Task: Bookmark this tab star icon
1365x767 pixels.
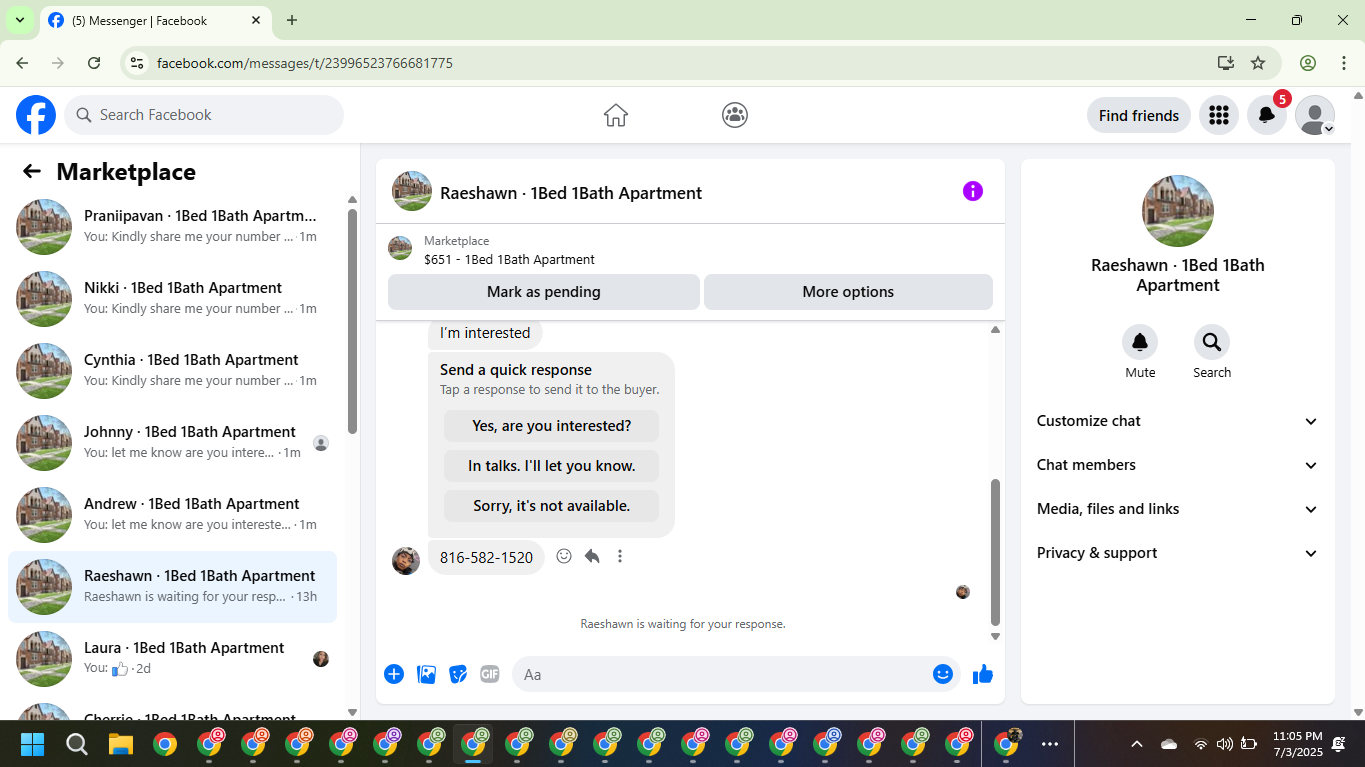Action: coord(1258,63)
